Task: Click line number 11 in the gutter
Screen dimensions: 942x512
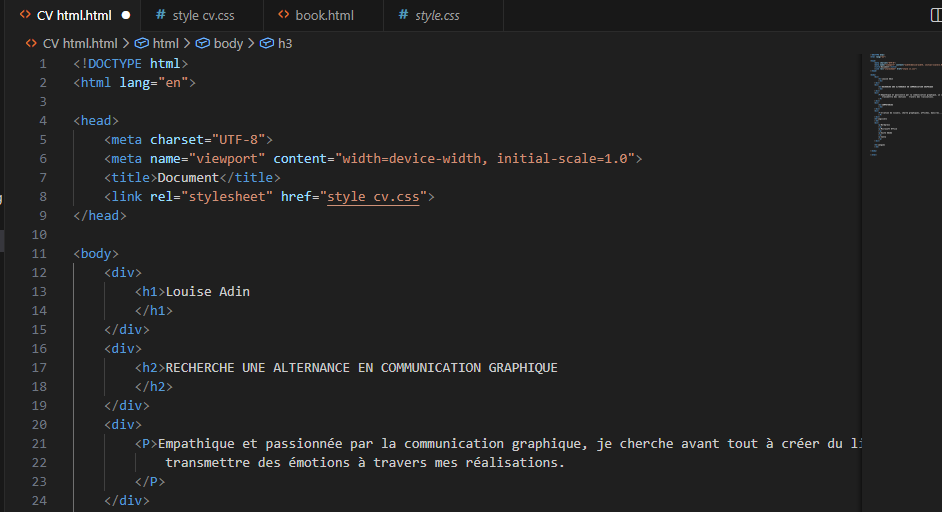Action: coord(40,254)
